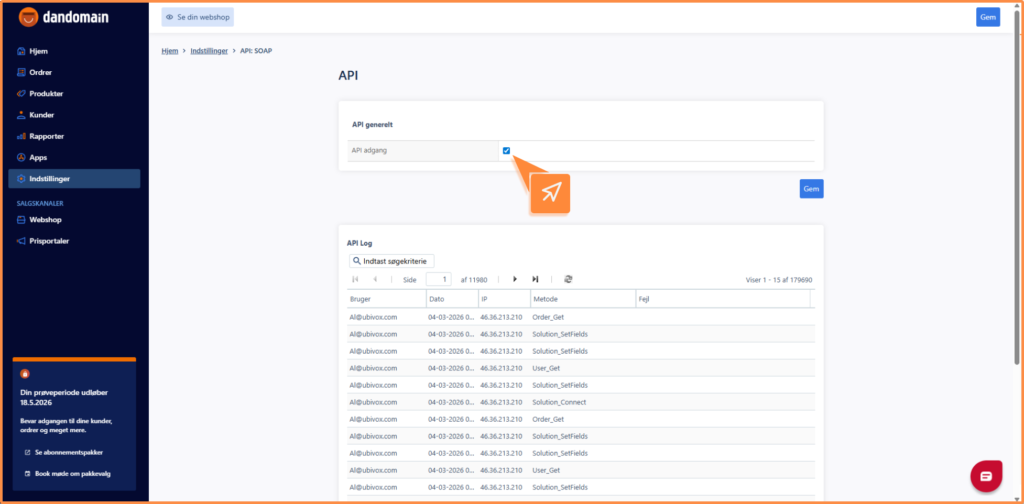Go to previous page of API log
1024x504 pixels.
coord(375,280)
